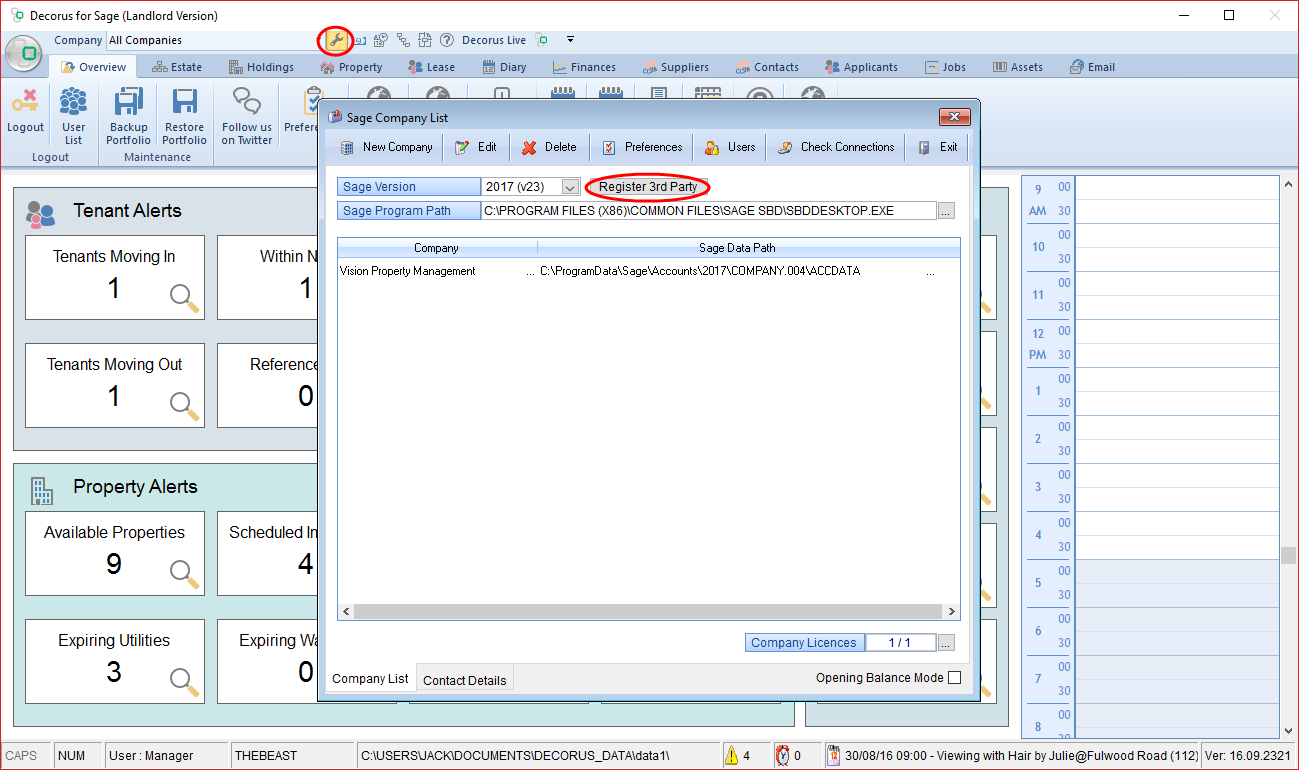The height and width of the screenshot is (770, 1299).
Task: Click the Company Licences 1 / 1 field
Action: click(x=901, y=643)
